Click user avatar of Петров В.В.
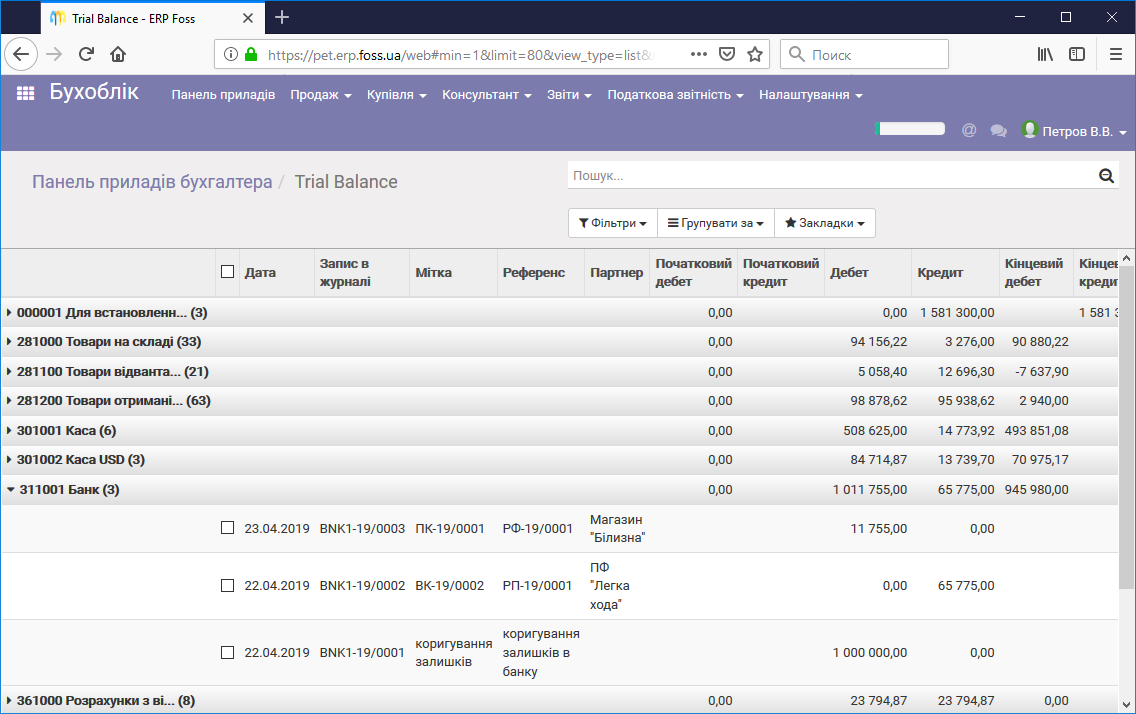 coord(1030,130)
